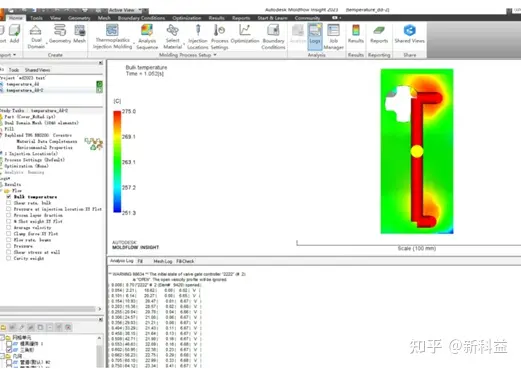This screenshot has width=521, height=369.
Task: Click the Geometry tool in Create group
Action: tap(60, 33)
